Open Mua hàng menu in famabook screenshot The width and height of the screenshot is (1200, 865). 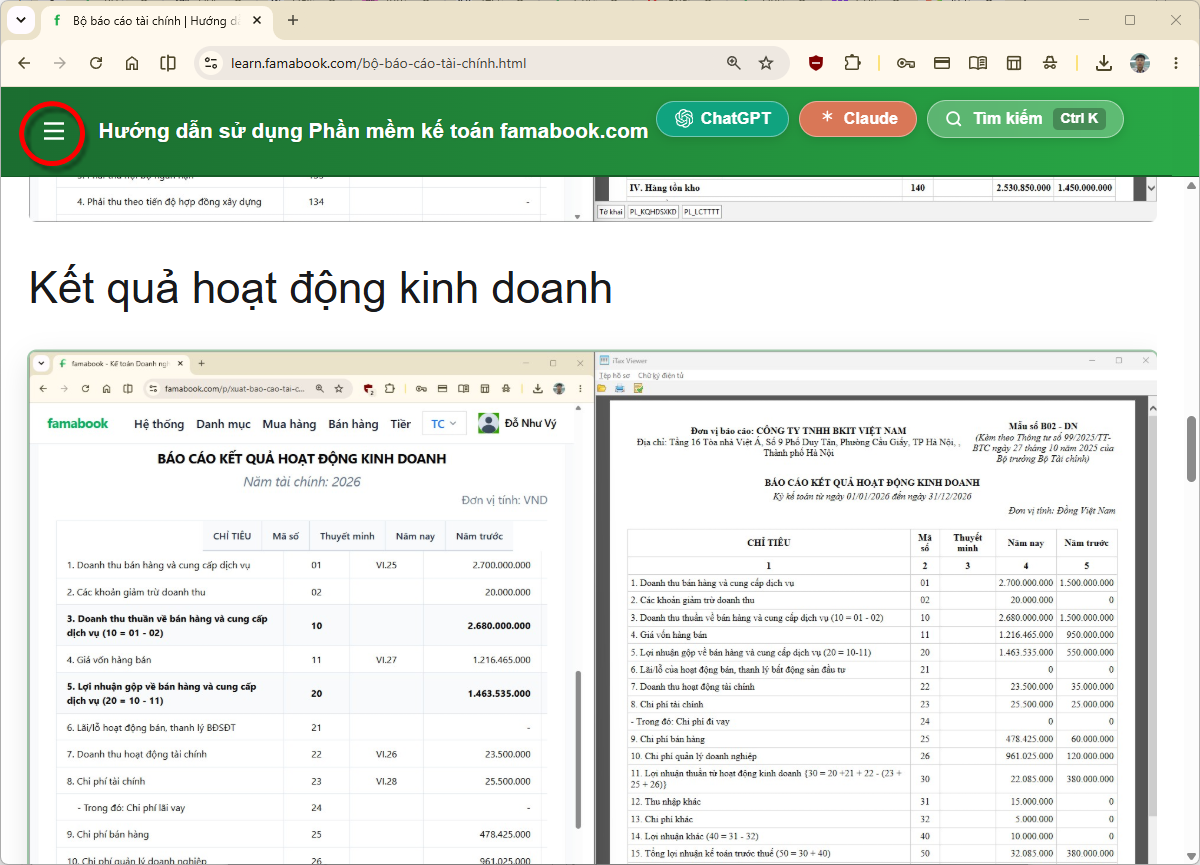[x=289, y=424]
